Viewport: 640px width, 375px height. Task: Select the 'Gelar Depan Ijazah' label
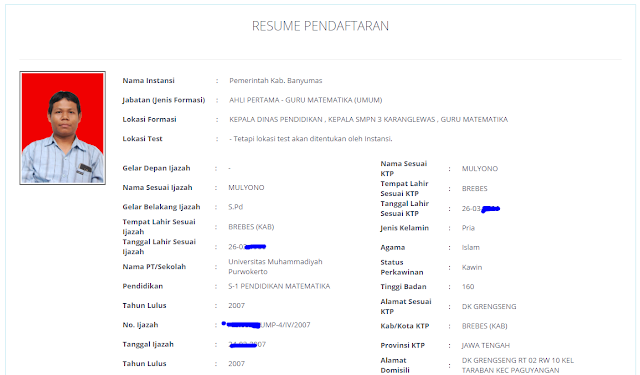(156, 168)
